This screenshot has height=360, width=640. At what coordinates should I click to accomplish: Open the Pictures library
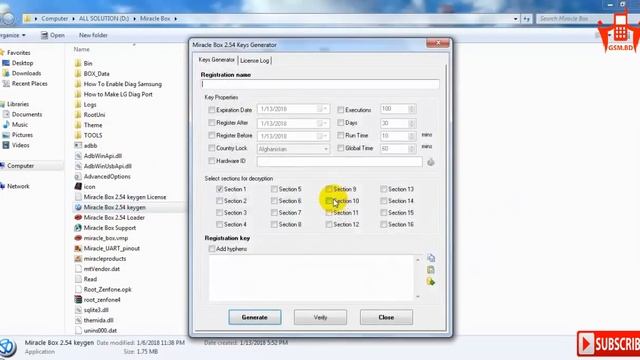coord(18,135)
